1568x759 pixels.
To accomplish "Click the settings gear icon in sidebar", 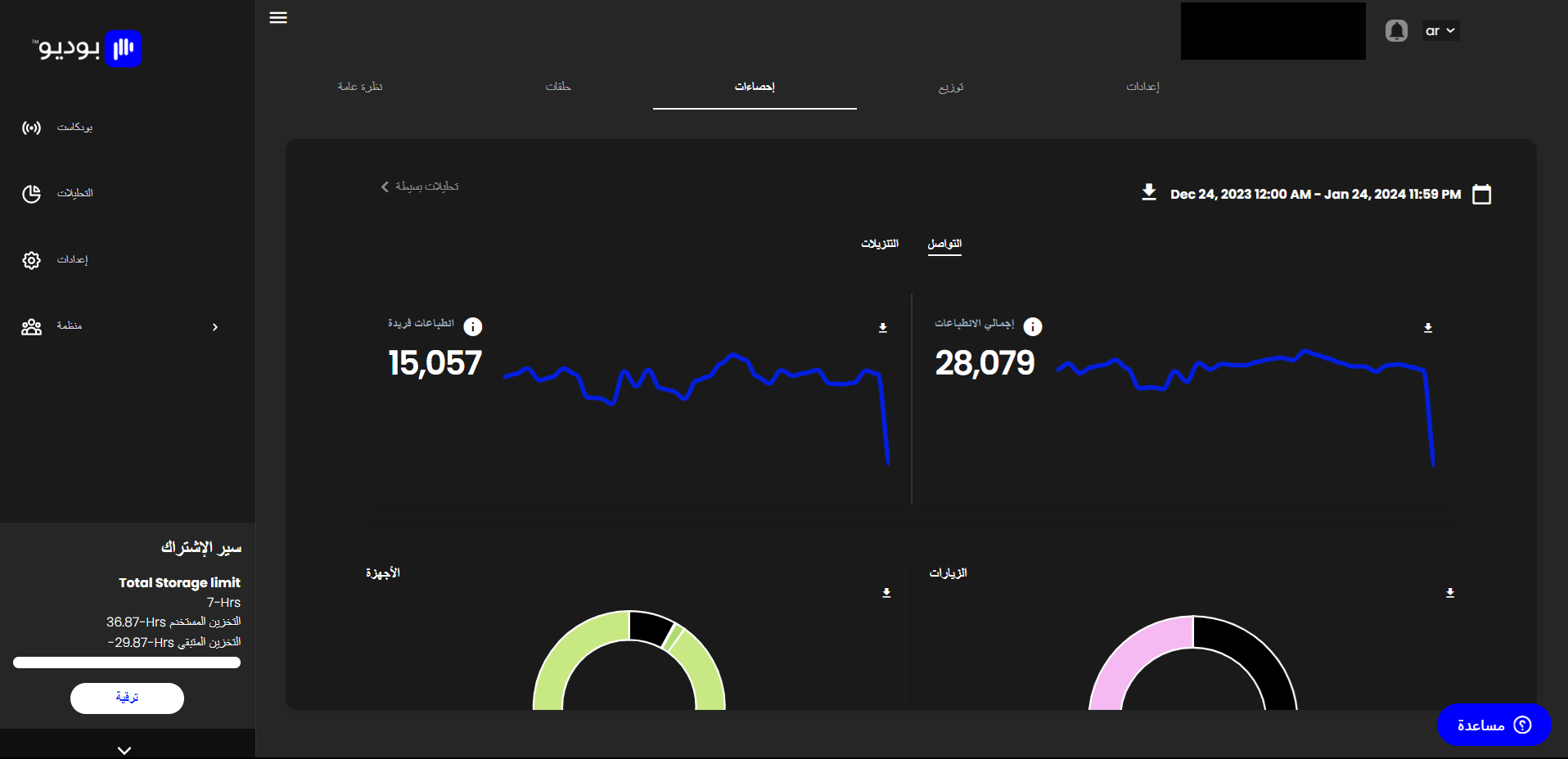I will point(31,260).
